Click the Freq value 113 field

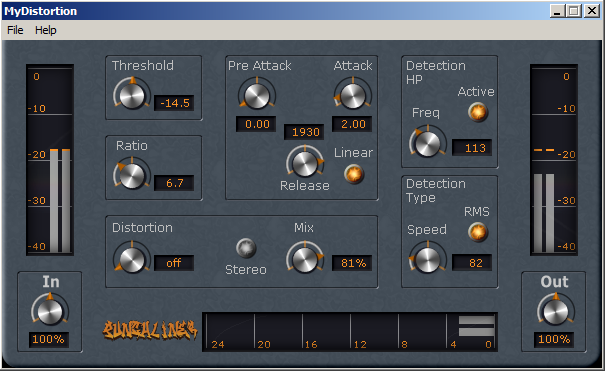[472, 148]
